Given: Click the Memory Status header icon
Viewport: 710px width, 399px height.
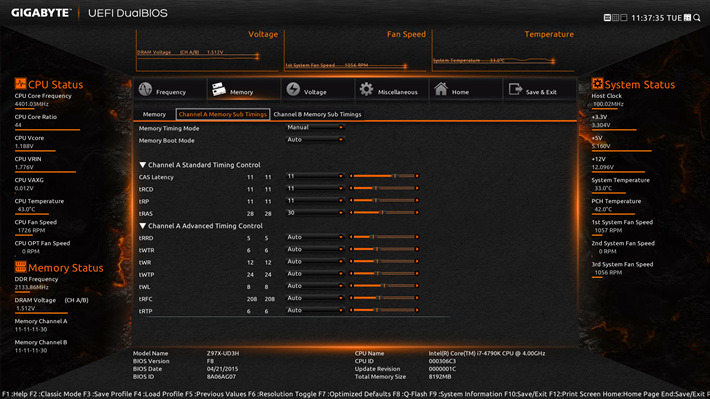Looking at the screenshot, I should pos(20,266).
